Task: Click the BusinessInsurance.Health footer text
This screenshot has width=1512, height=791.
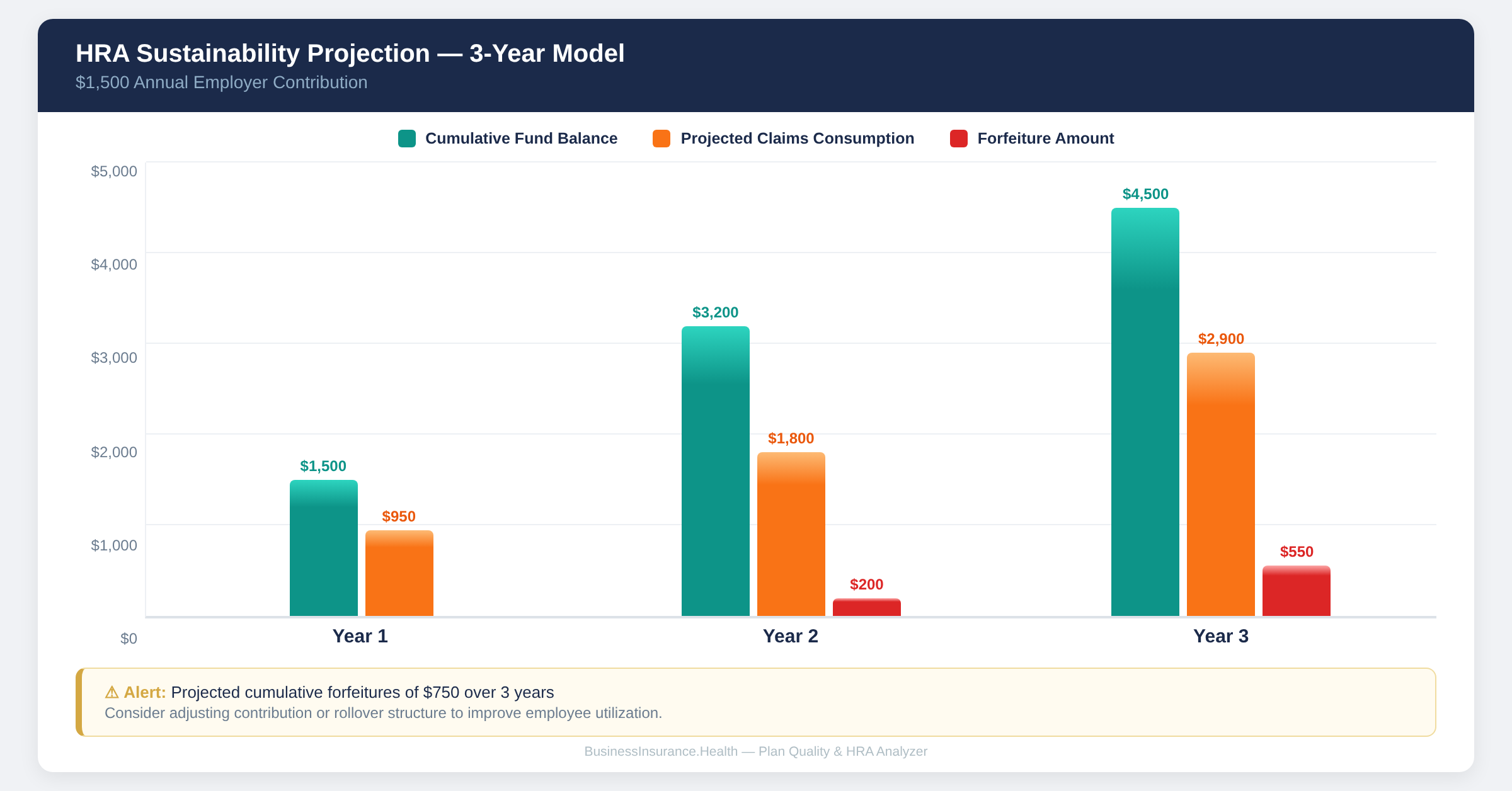Action: (755, 751)
